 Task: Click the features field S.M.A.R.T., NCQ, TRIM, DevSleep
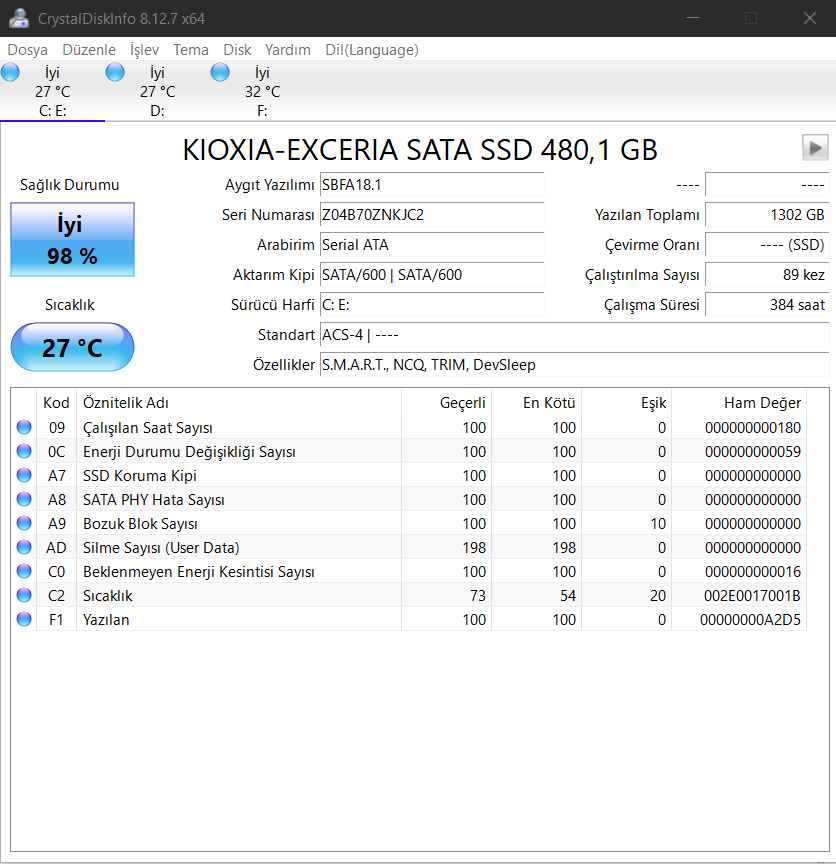(x=574, y=365)
